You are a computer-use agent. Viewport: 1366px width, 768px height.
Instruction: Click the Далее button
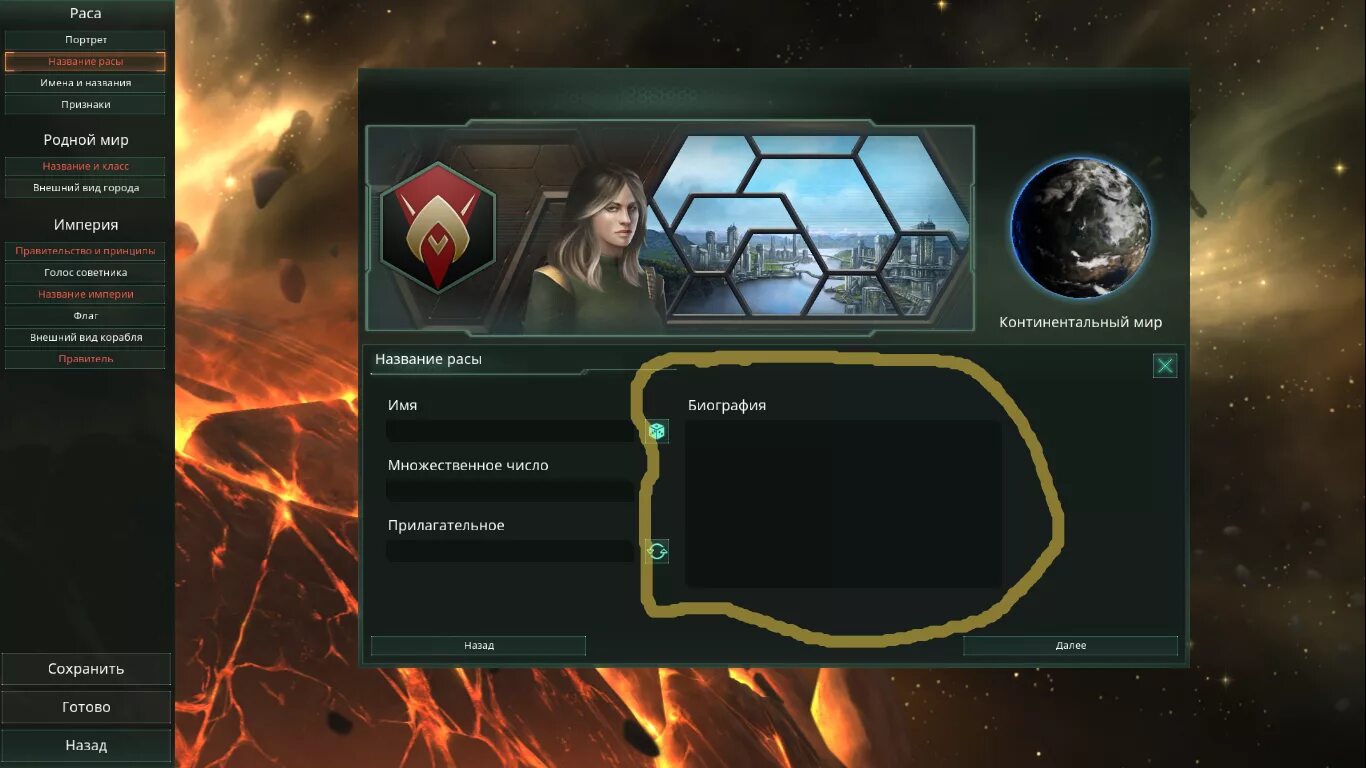(x=1071, y=646)
